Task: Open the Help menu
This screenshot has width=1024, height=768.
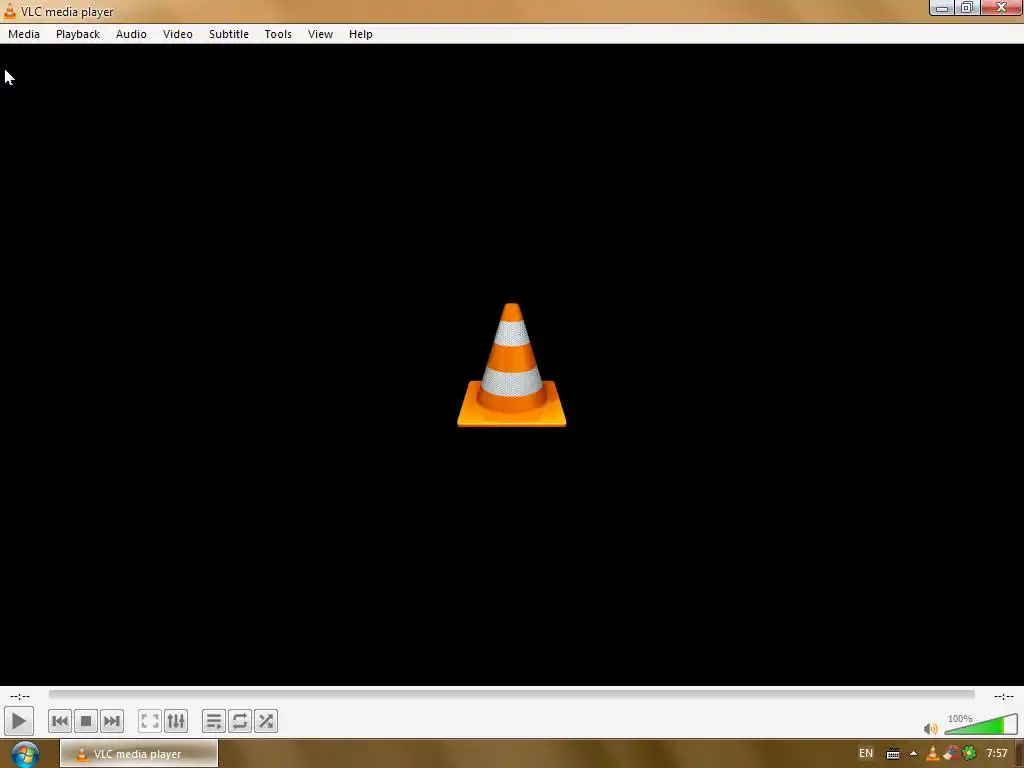Action: (x=360, y=34)
